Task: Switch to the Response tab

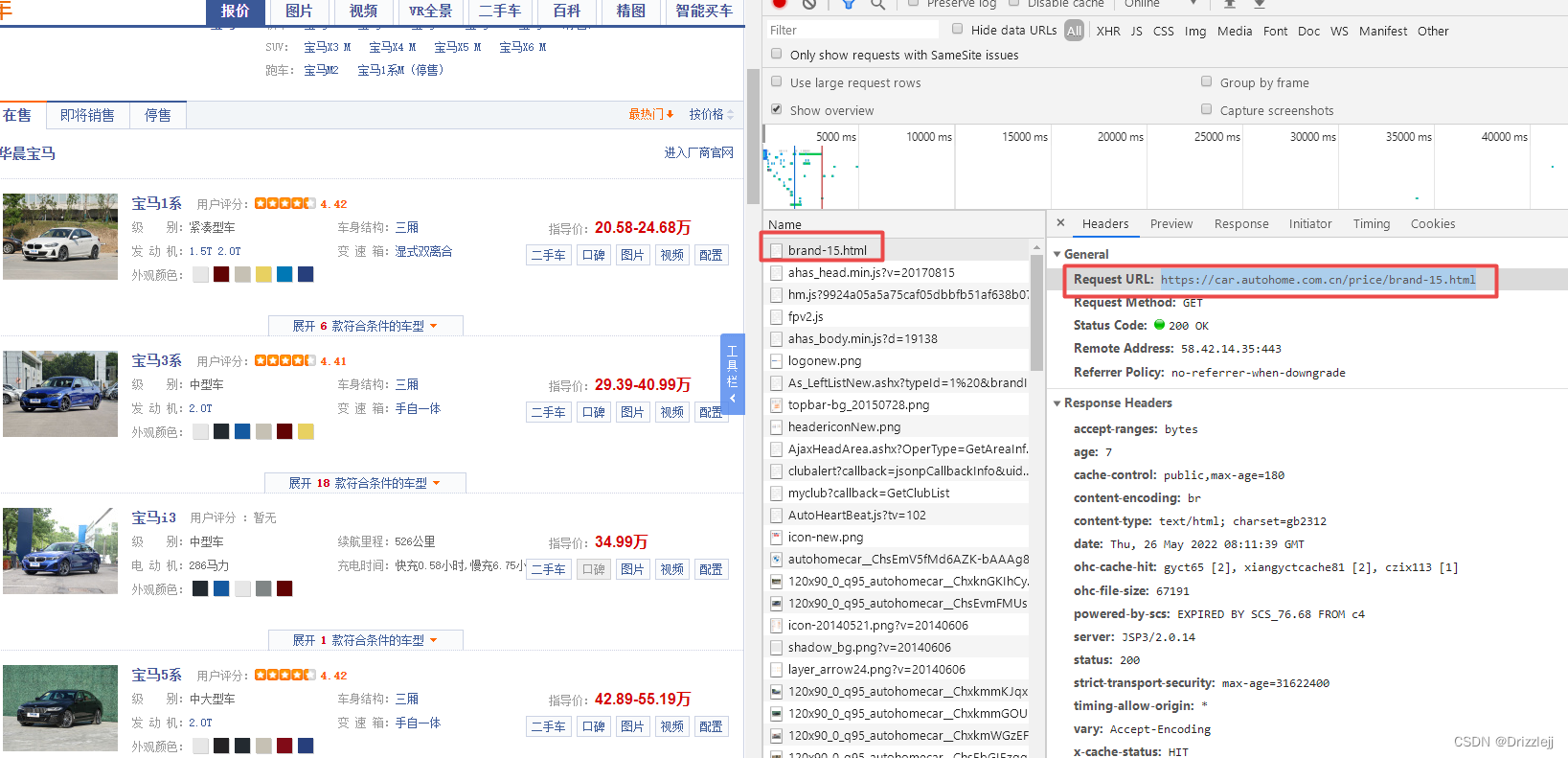Action: click(1241, 223)
